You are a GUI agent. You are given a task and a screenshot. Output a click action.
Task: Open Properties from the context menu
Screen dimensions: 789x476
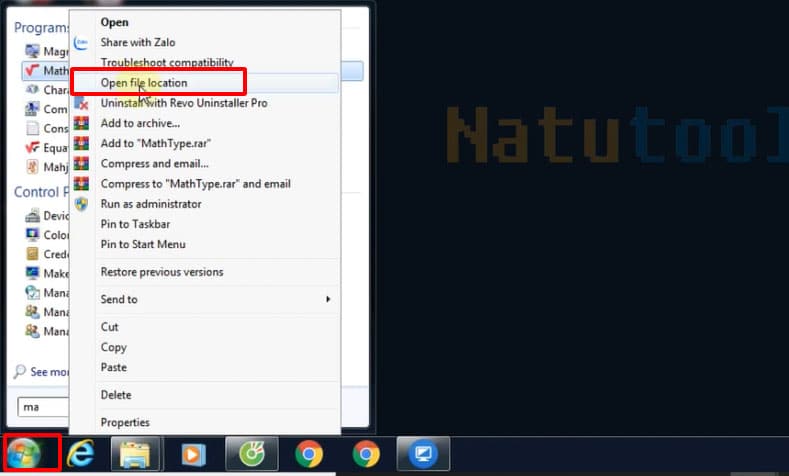point(125,423)
